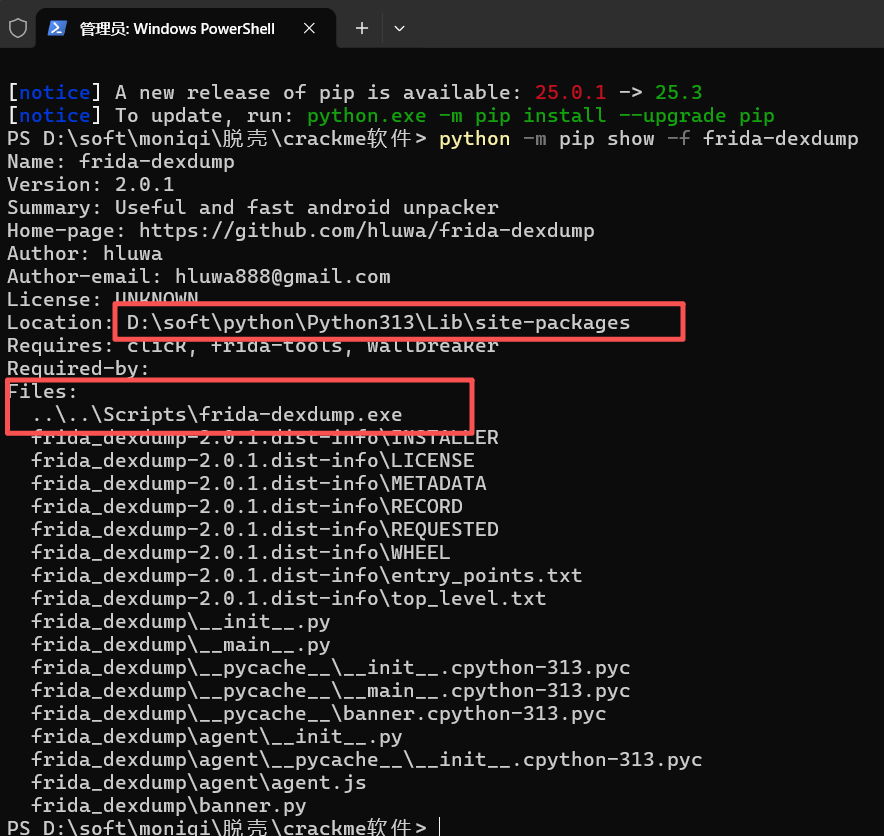884x836 pixels.
Task: Click the Required-by: line
Action: pos(78,369)
